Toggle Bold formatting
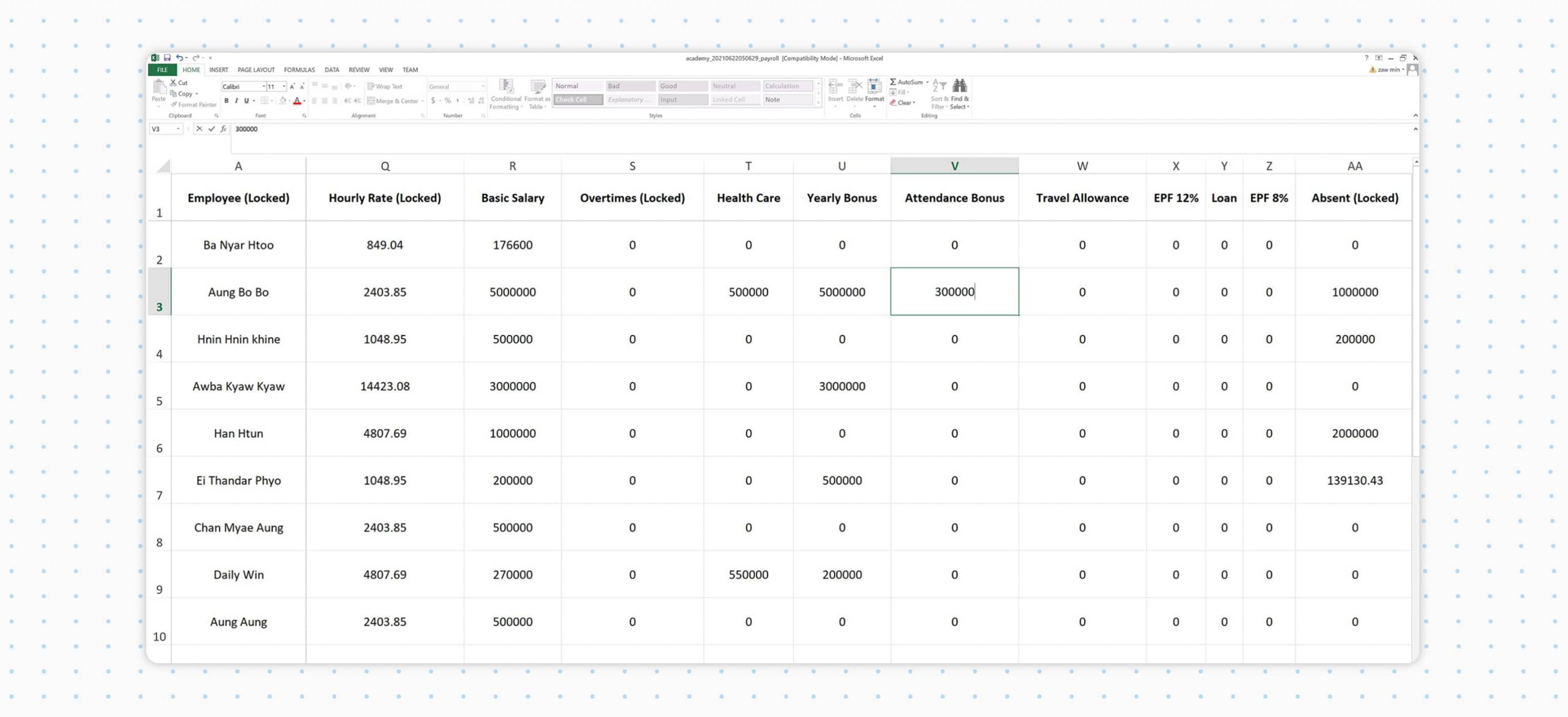This screenshot has height=717, width=1568. [227, 101]
